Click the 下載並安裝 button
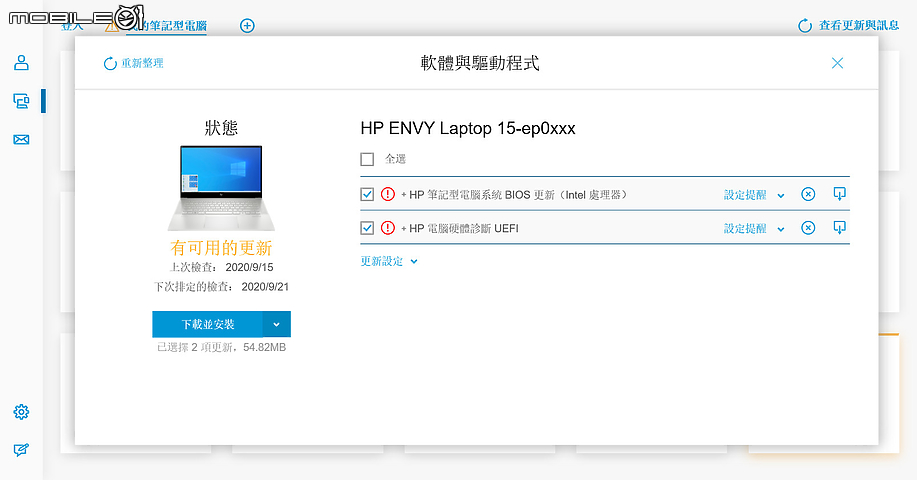 pyautogui.click(x=208, y=324)
